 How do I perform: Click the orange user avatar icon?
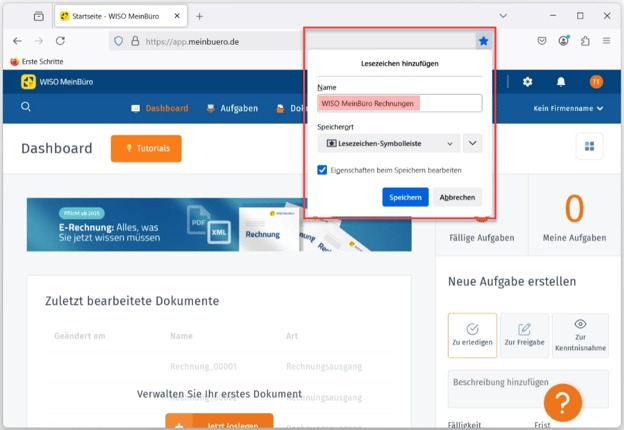tap(596, 82)
